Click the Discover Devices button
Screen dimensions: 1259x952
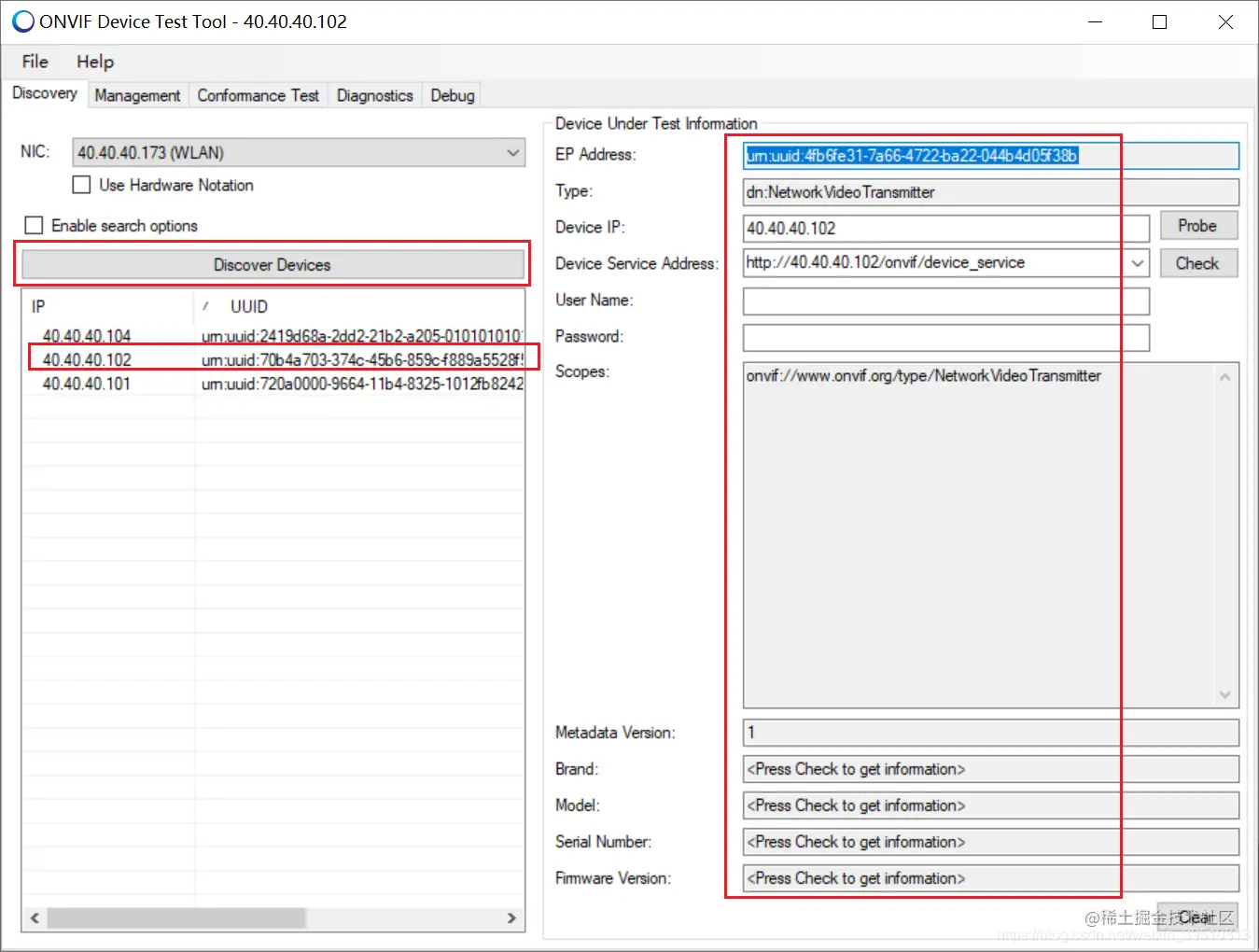[x=273, y=265]
